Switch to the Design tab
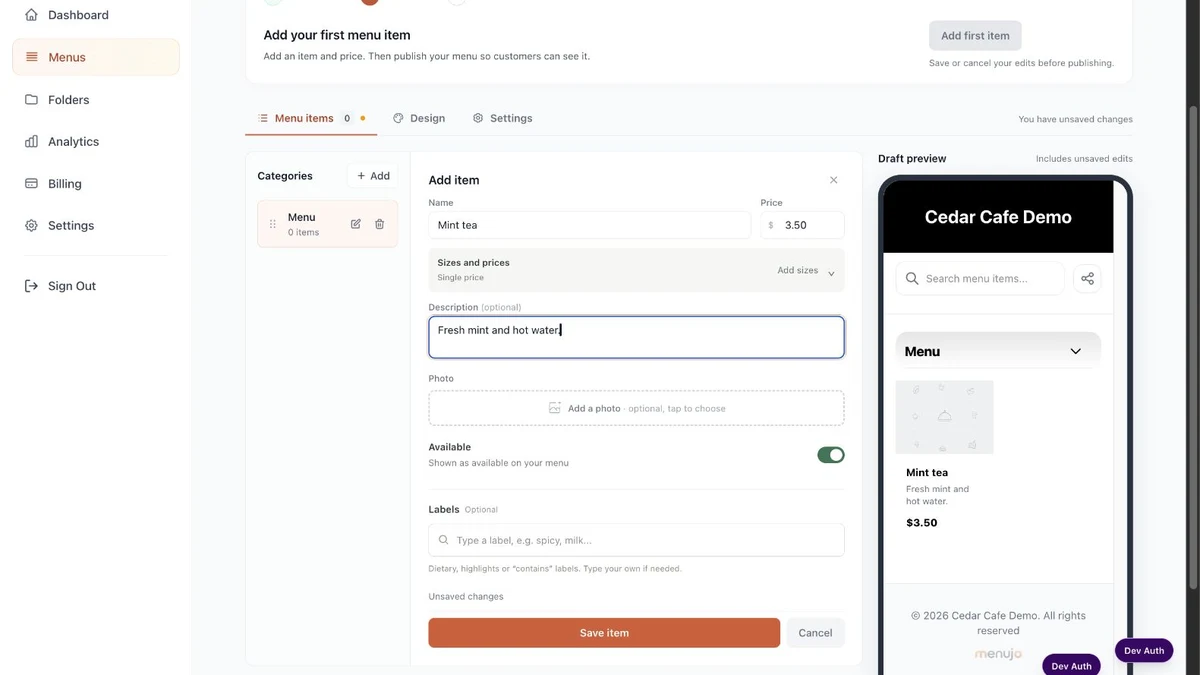Viewport: 1200px width, 675px height. [419, 118]
